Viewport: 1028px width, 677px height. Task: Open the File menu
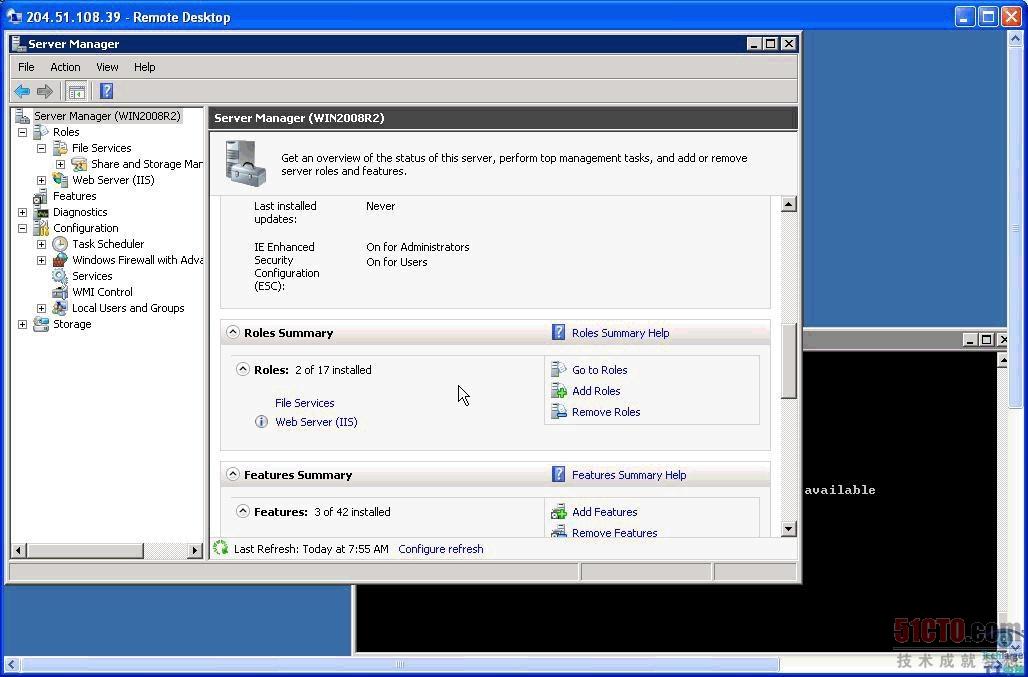[26, 67]
